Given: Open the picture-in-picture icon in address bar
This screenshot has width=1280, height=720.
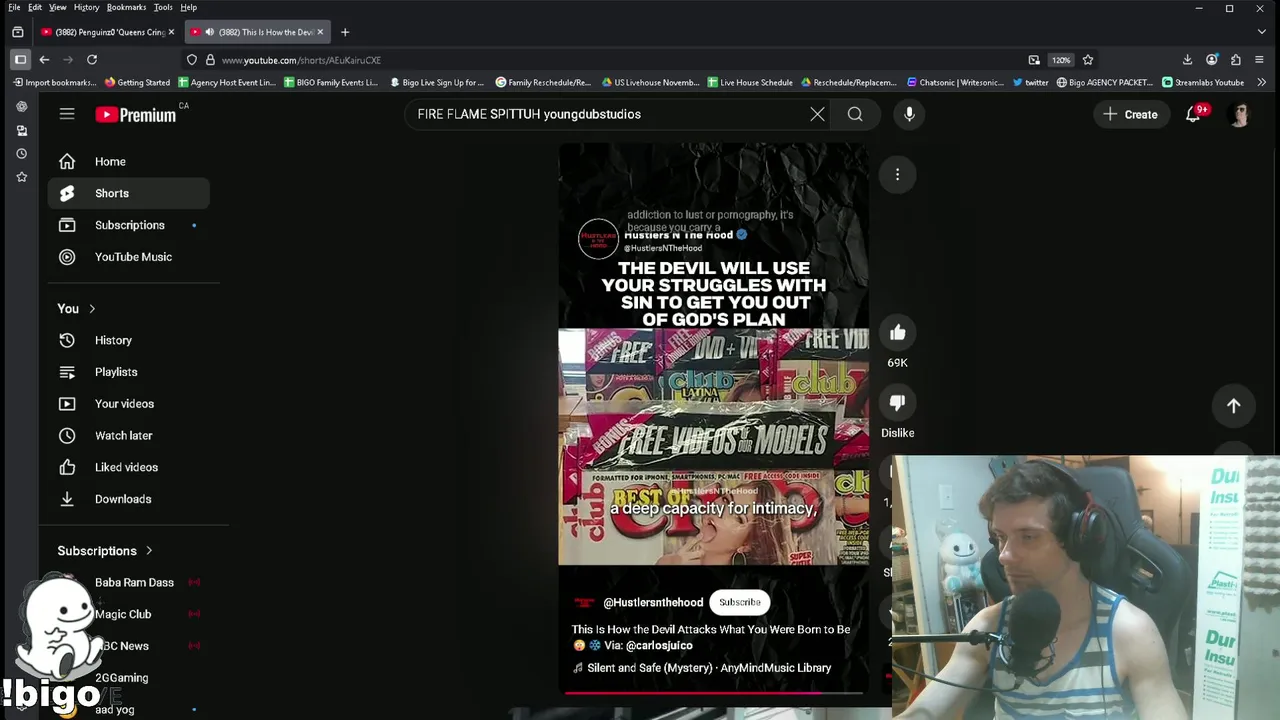Looking at the screenshot, I should (1034, 60).
